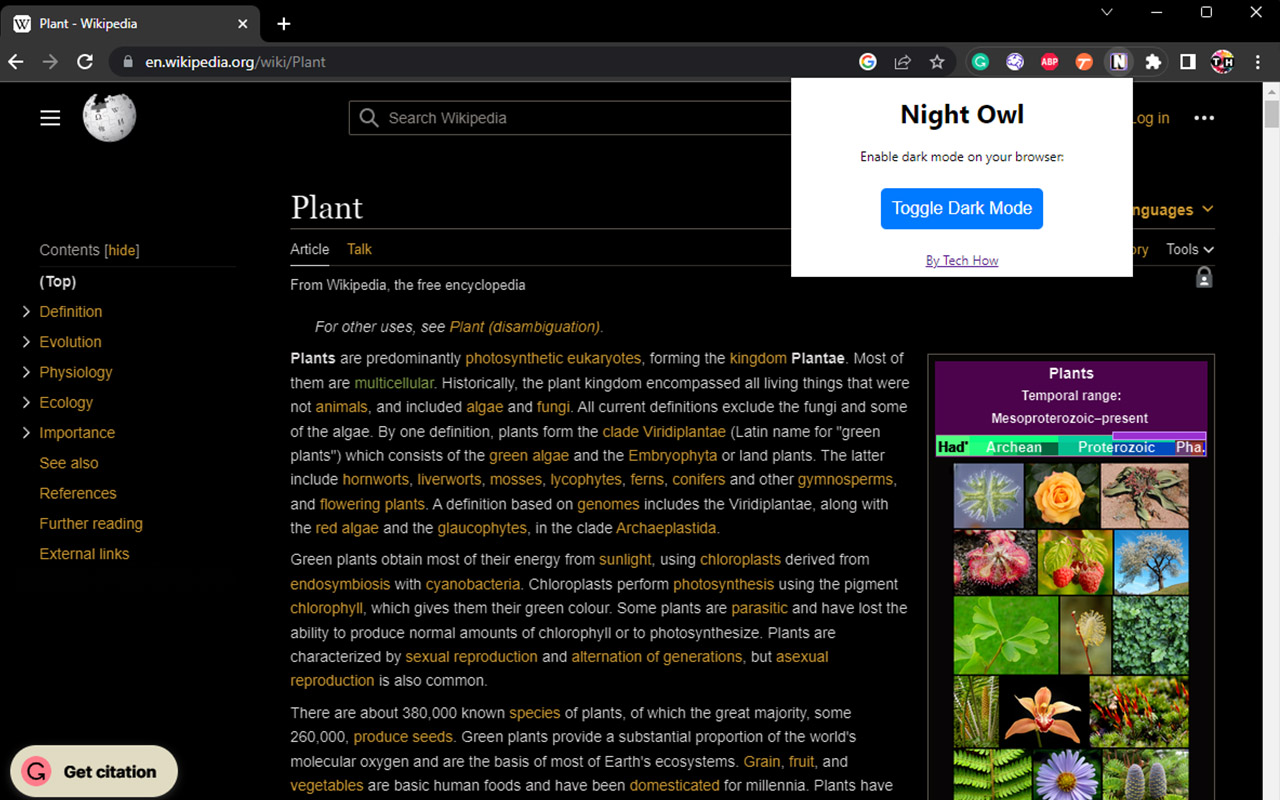Screen dimensions: 1280x800
Task: Click the Archean timeline segment
Action: (1014, 447)
